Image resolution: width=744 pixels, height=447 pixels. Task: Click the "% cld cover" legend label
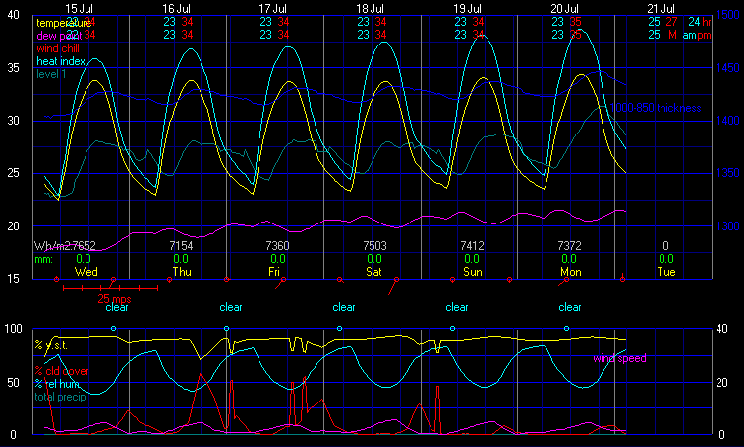(61, 371)
